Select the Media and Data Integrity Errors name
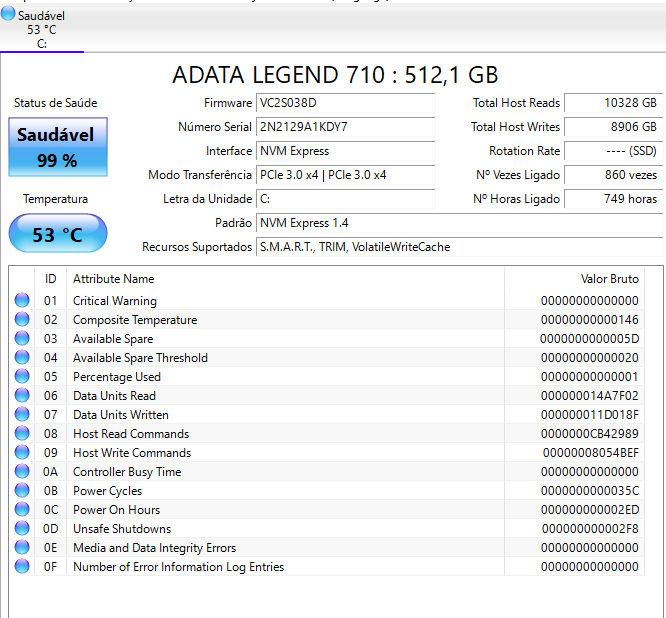Image resolution: width=666 pixels, height=618 pixels. (x=154, y=548)
